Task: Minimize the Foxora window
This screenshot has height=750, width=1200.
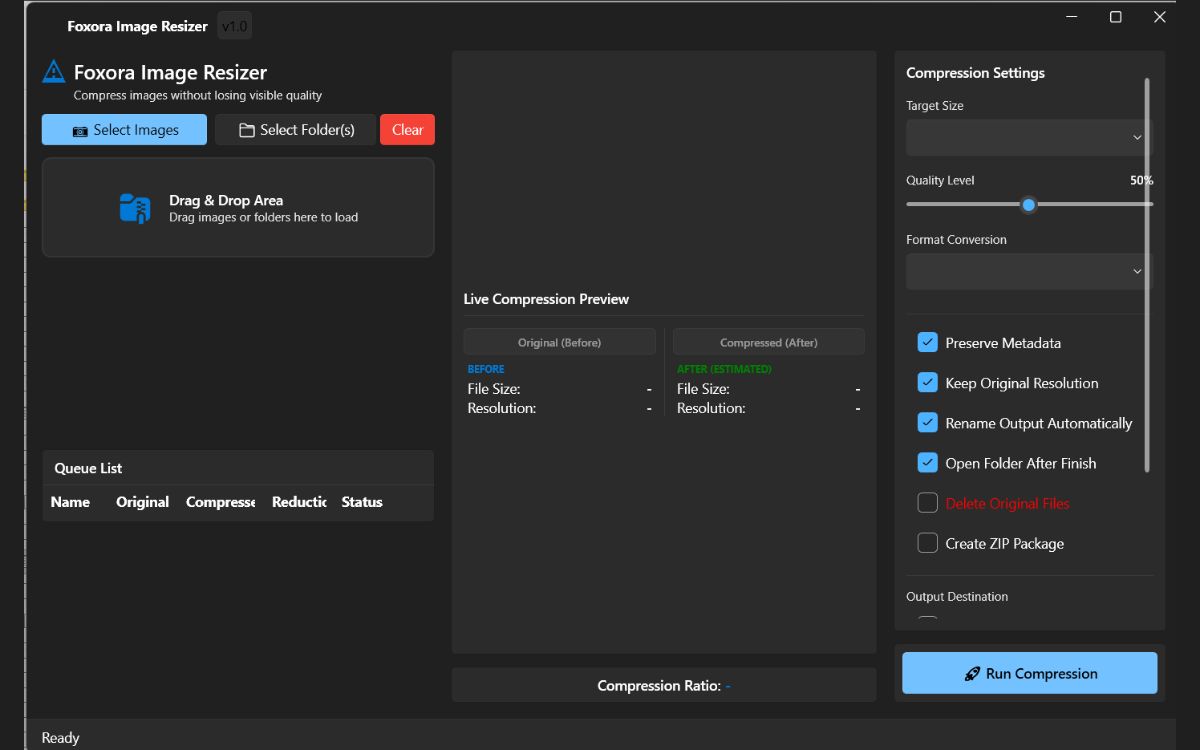Action: (x=1071, y=17)
